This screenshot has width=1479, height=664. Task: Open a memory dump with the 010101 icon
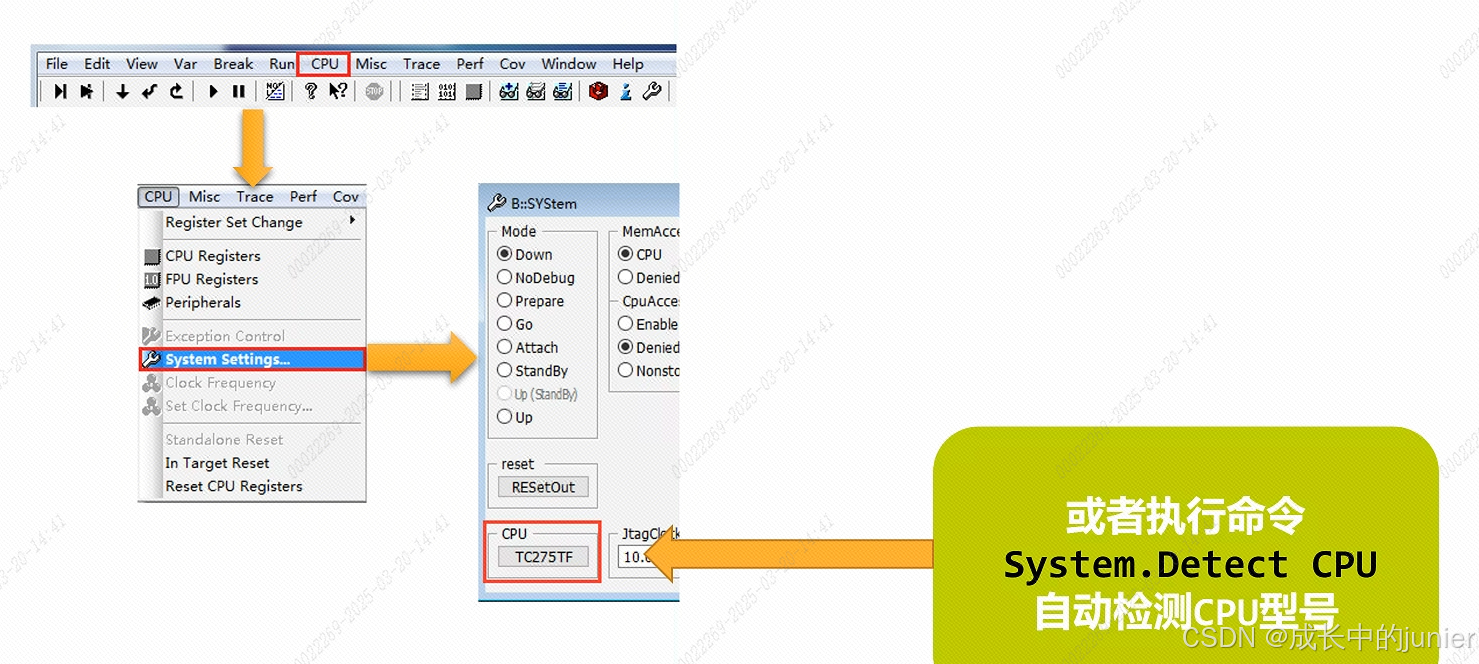(x=446, y=91)
